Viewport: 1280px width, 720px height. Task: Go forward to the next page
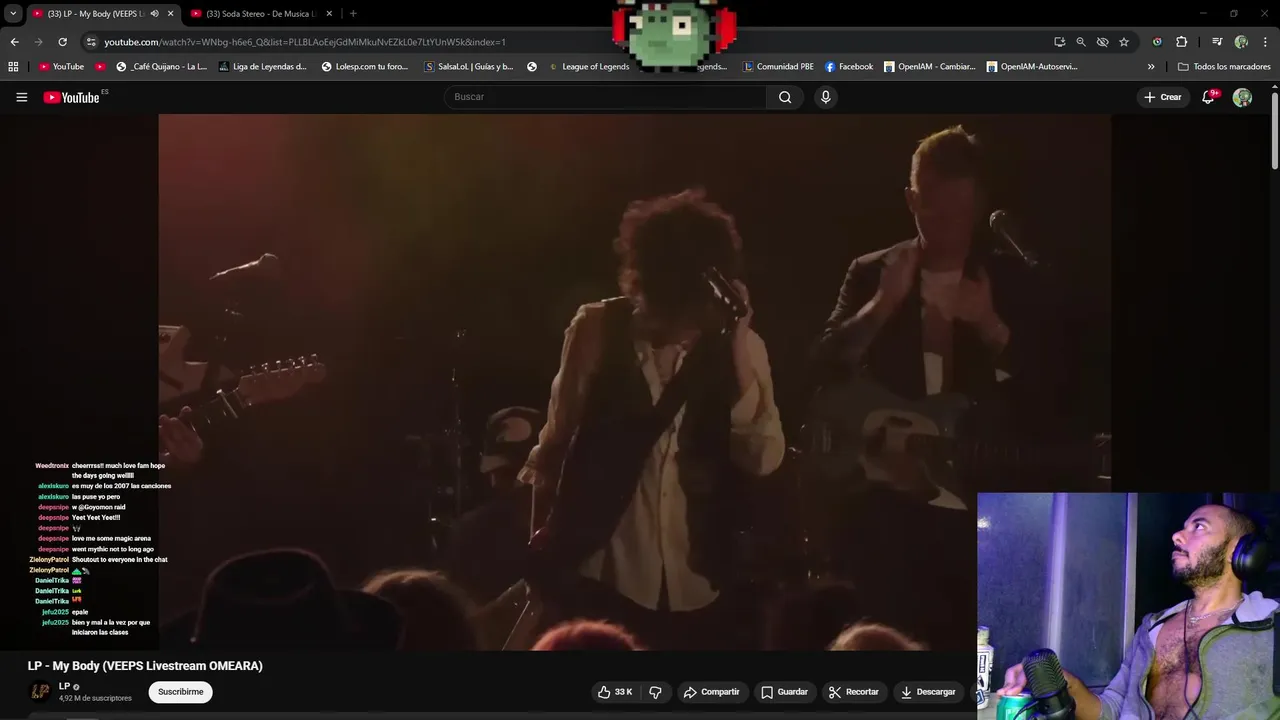[x=38, y=42]
